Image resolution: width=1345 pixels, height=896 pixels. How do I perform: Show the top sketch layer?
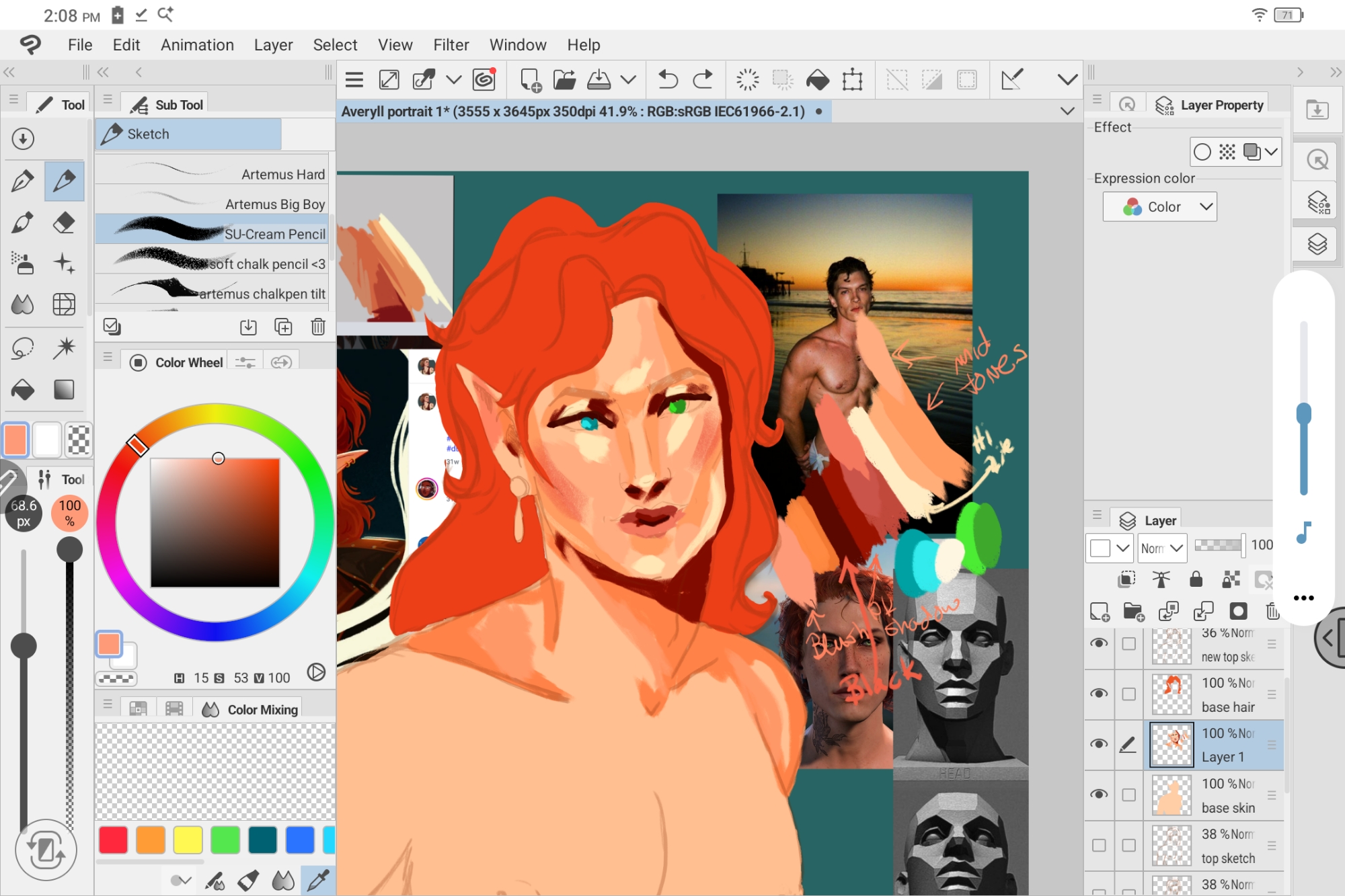click(1099, 845)
